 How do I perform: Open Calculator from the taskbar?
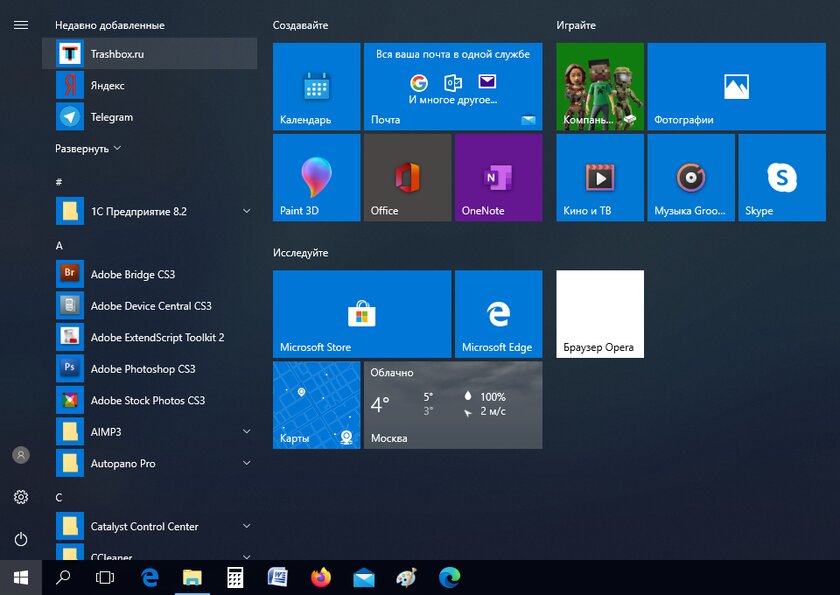(x=235, y=577)
